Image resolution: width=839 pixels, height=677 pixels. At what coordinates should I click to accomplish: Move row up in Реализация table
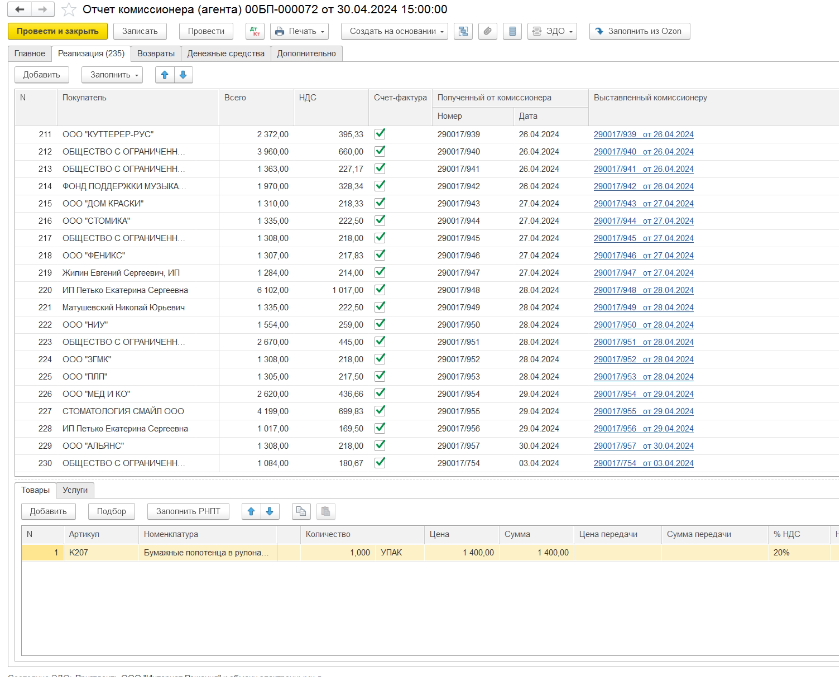(x=165, y=75)
